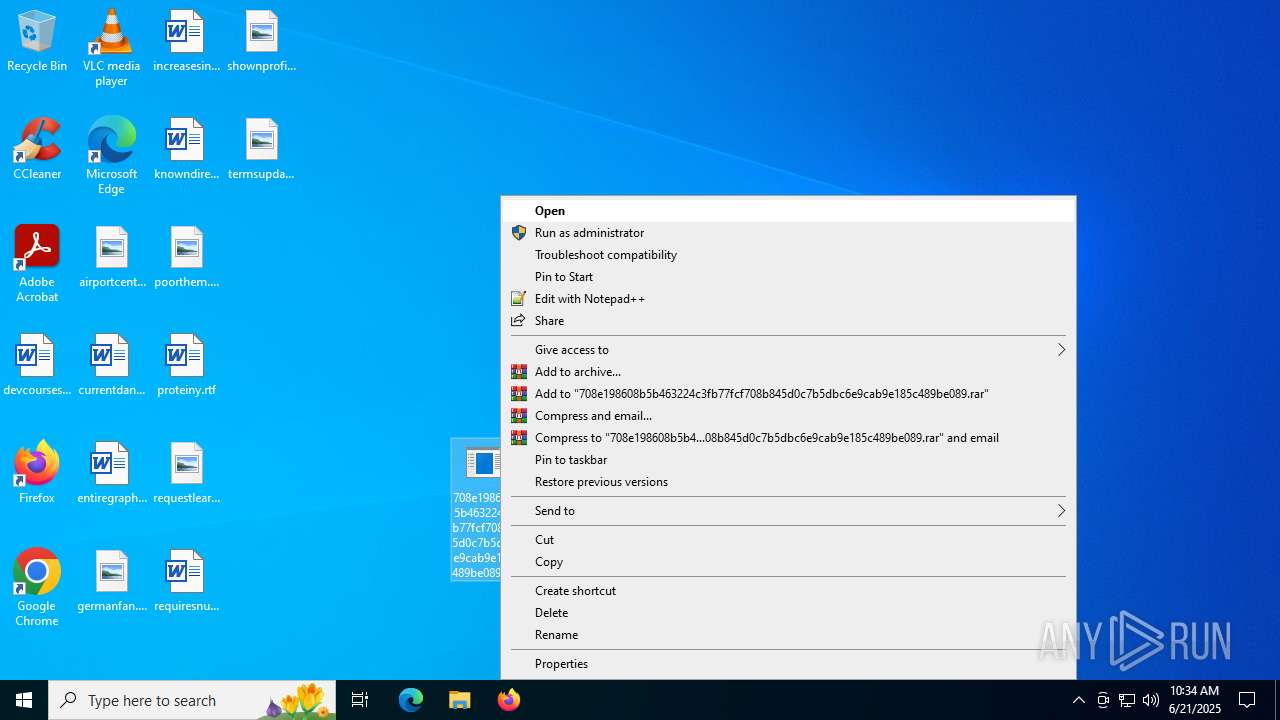Screen dimensions: 1280x720
Task: Expand the Give access to submenu
Action: pyautogui.click(x=788, y=350)
